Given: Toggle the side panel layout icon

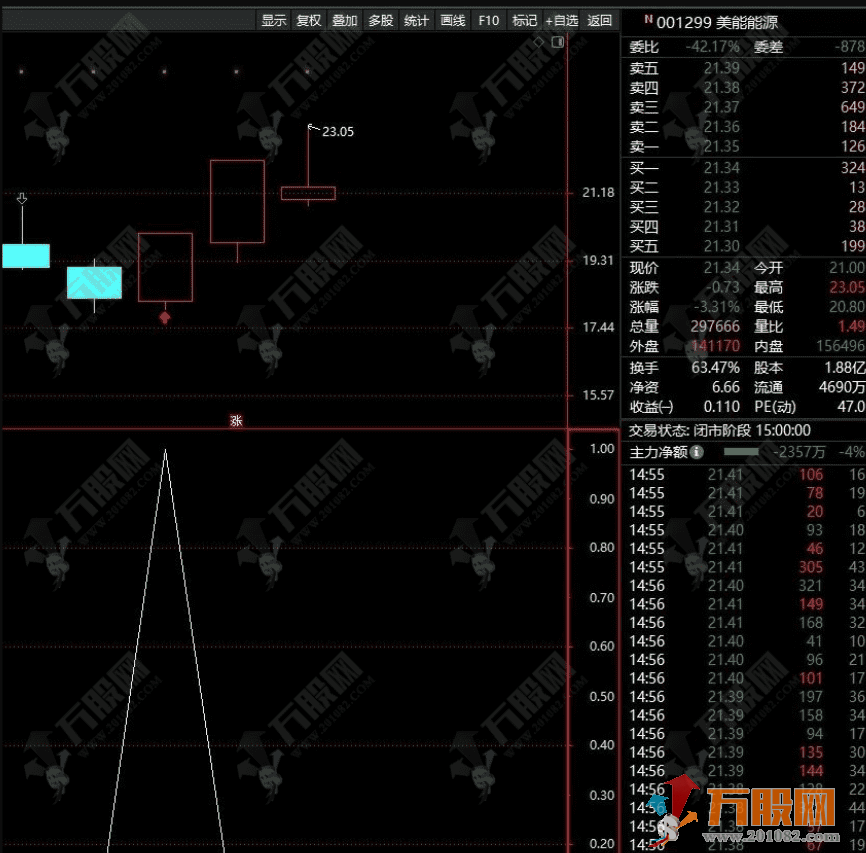Looking at the screenshot, I should 558,42.
